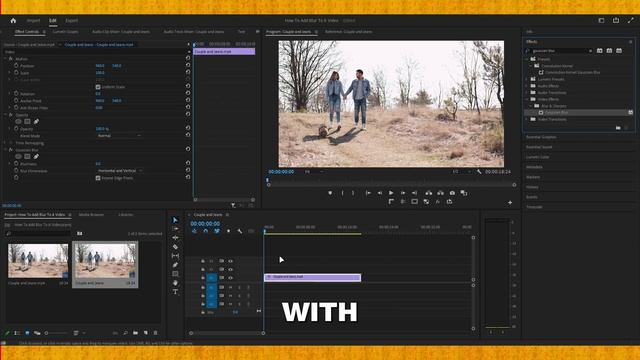The image size is (640, 360).
Task: Select the Ripple Edit tool
Action: pos(175,238)
